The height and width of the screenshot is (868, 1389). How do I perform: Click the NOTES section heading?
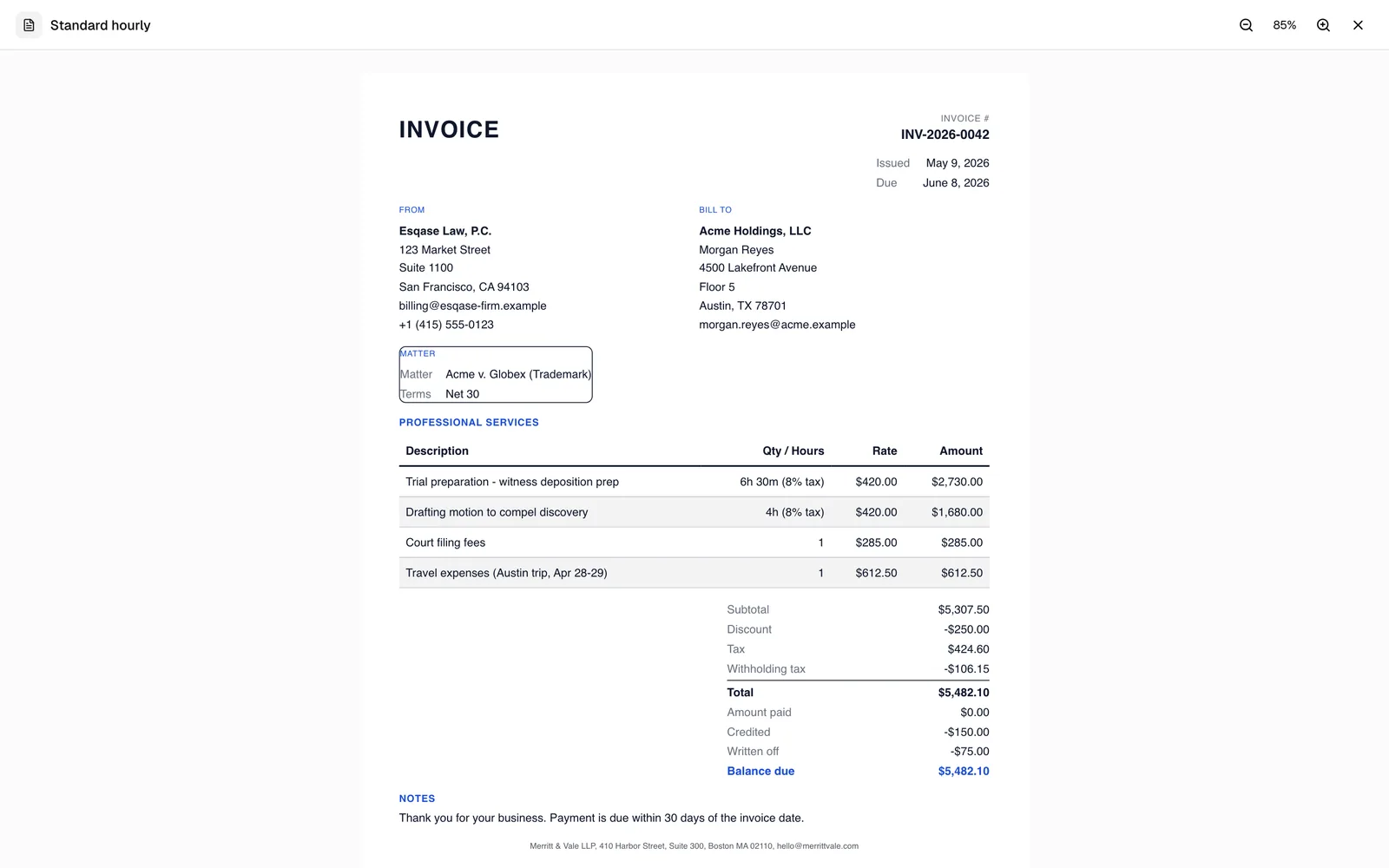click(417, 799)
